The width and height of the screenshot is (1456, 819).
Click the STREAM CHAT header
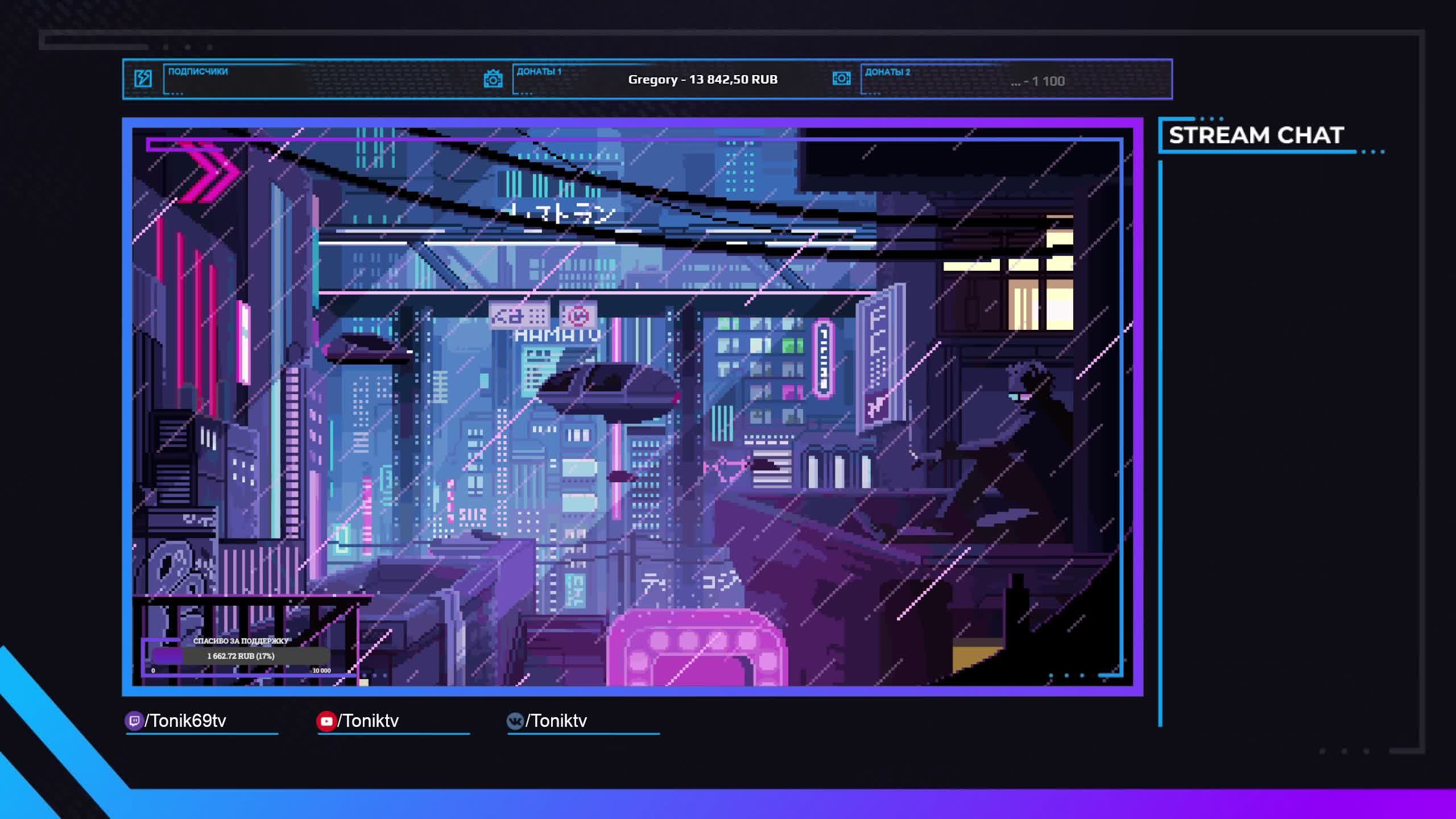[1256, 135]
